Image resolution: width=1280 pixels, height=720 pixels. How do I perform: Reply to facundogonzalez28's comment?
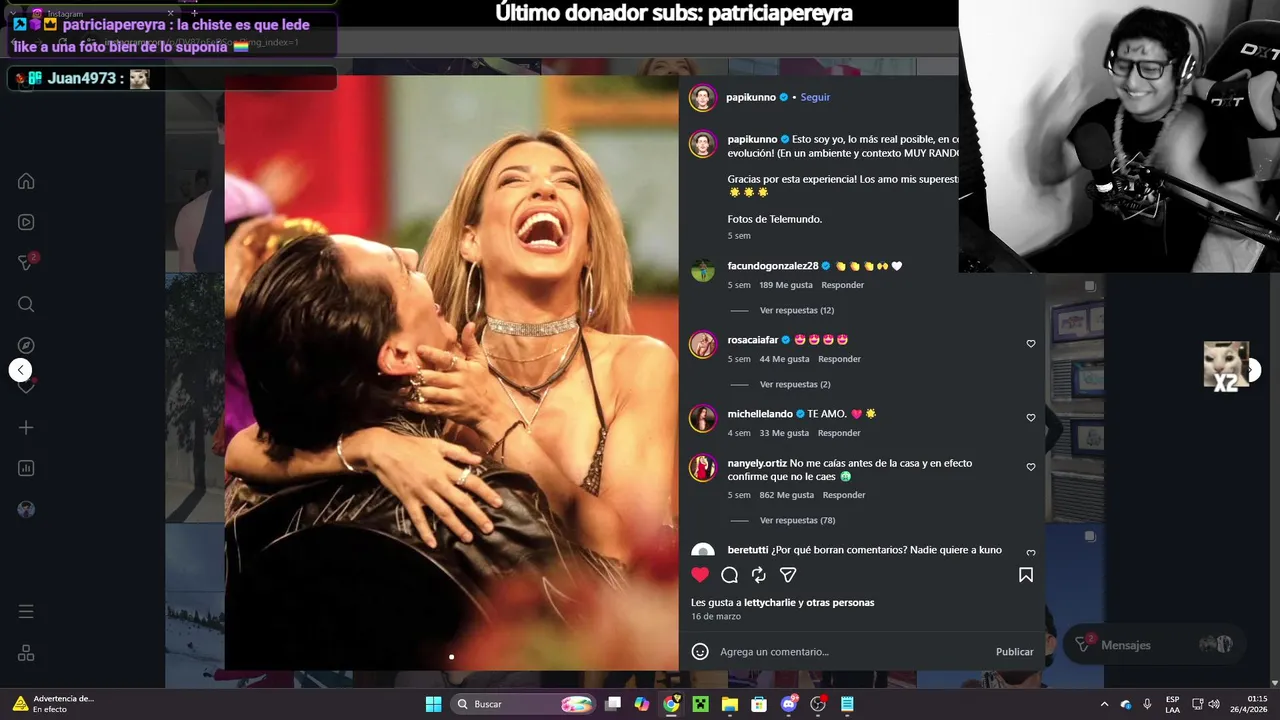pos(842,285)
